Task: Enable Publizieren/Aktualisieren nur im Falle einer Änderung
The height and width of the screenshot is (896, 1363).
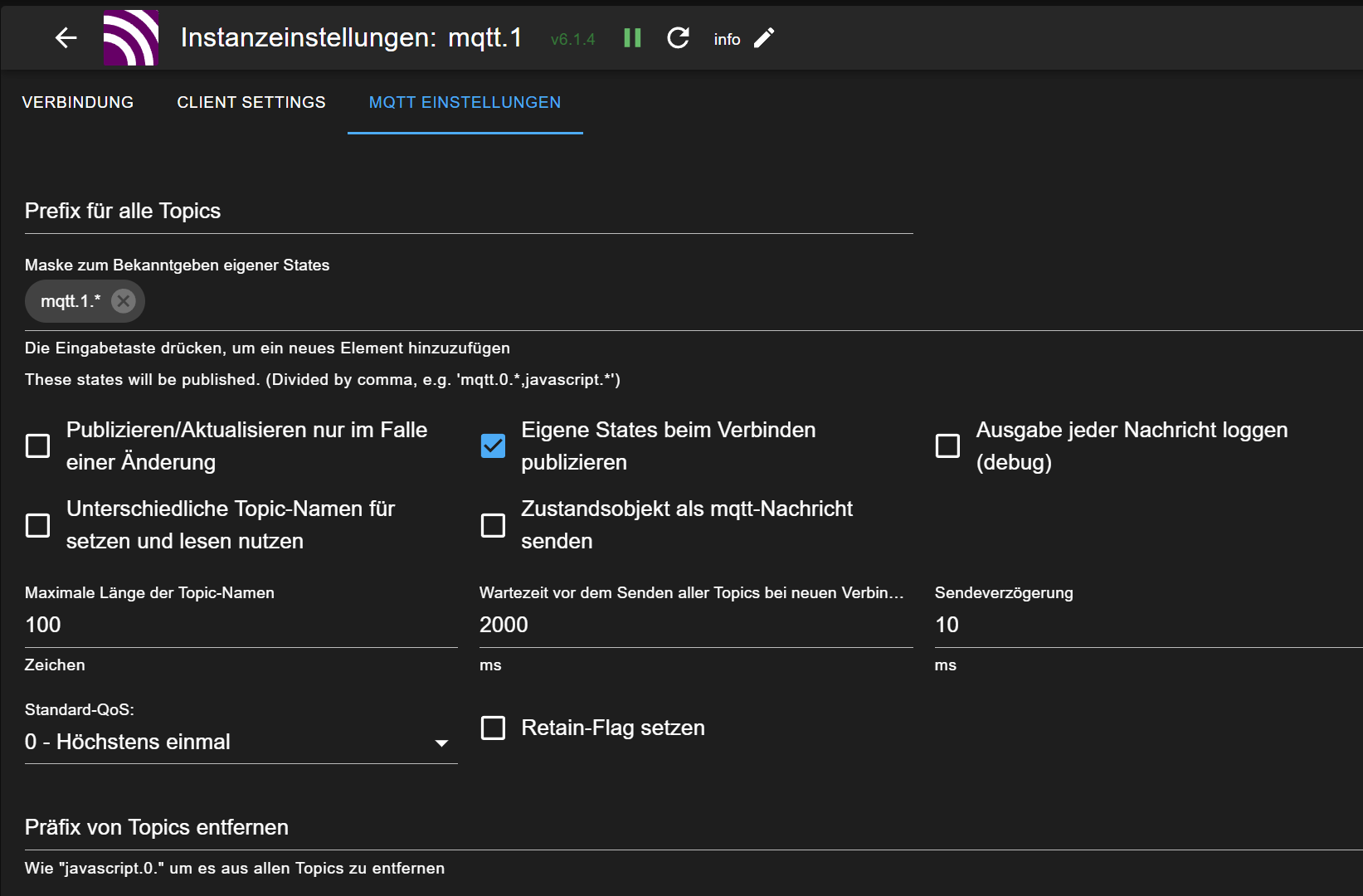Action: pos(37,446)
